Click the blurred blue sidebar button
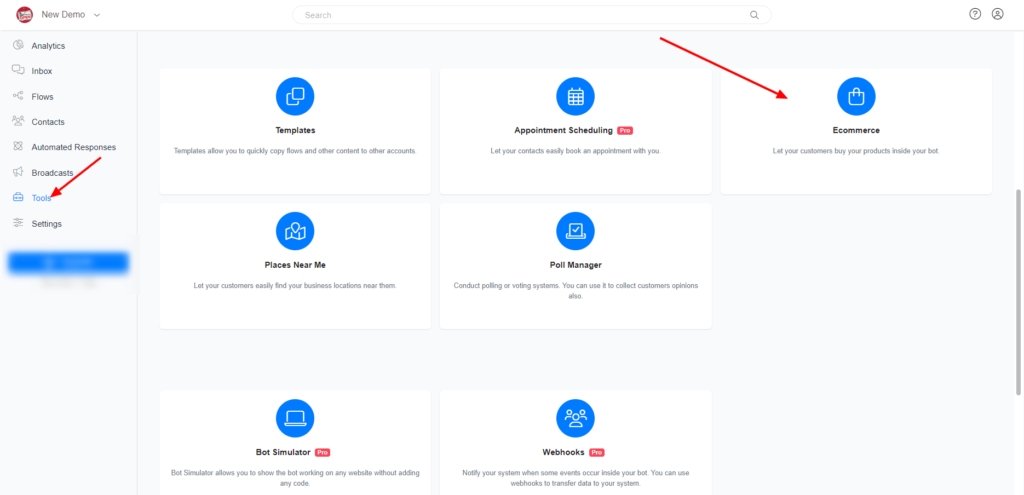Screen dimensions: 1024x495 click(68, 262)
